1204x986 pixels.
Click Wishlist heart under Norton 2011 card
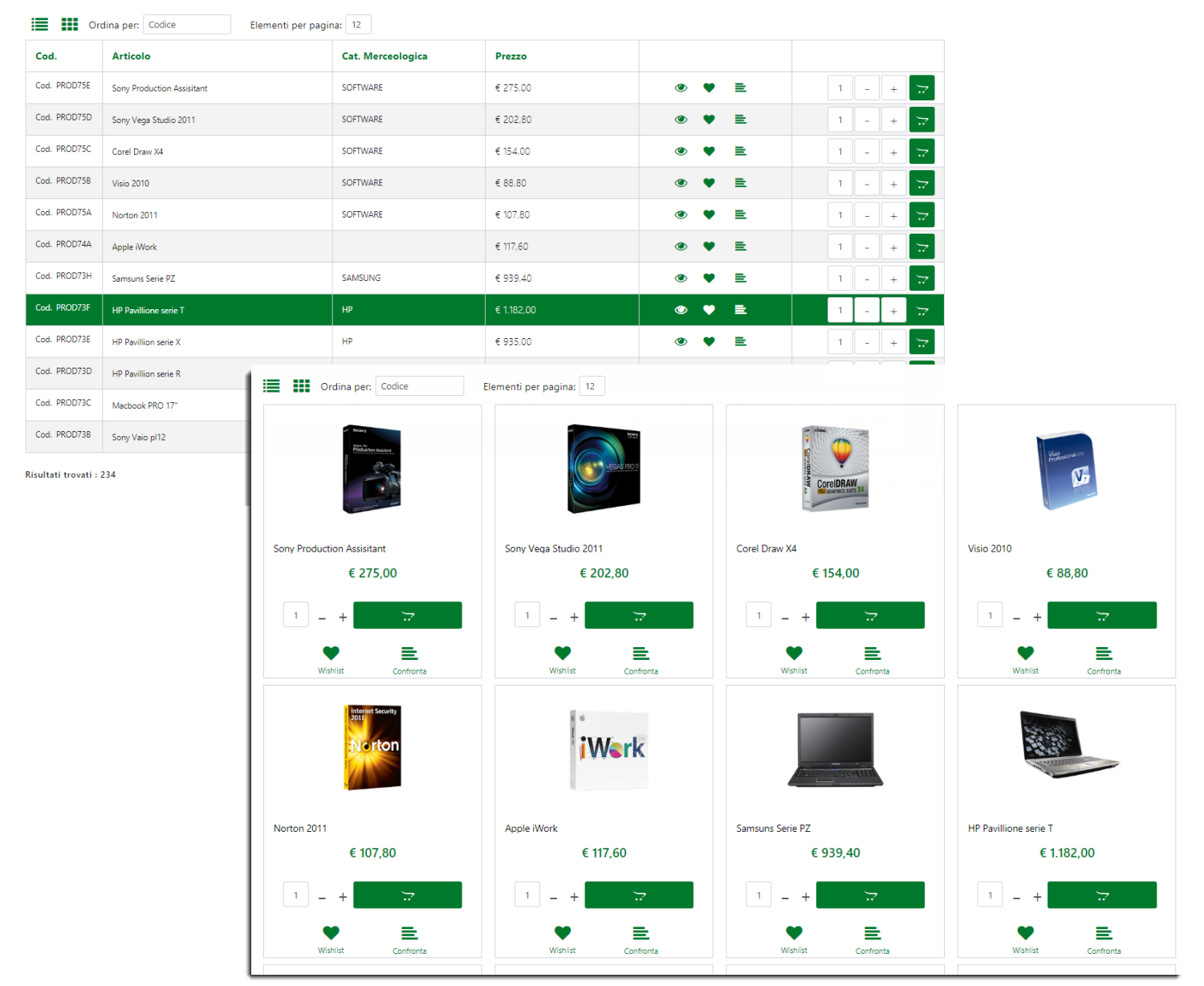[x=331, y=933]
